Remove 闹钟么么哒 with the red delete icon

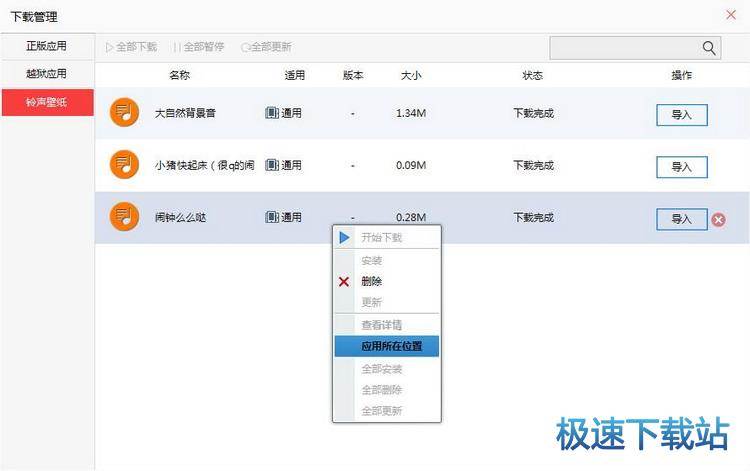[x=718, y=219]
